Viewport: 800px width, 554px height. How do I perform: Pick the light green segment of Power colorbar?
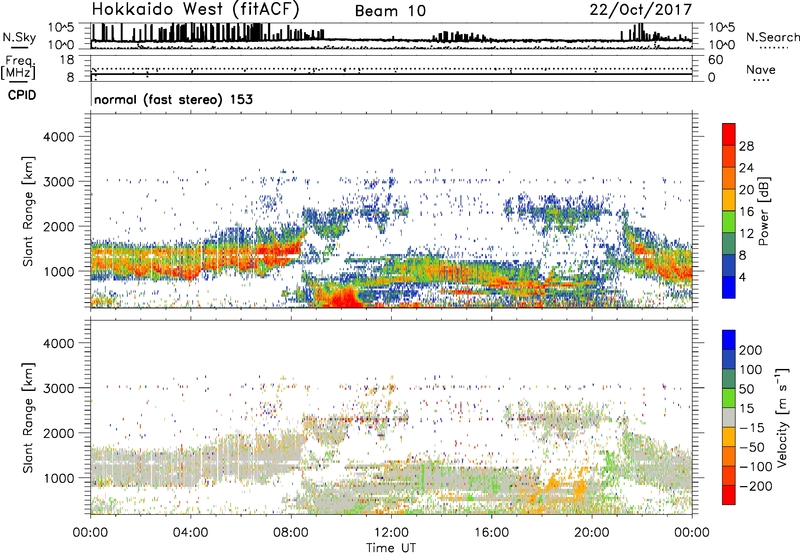pyautogui.click(x=729, y=221)
